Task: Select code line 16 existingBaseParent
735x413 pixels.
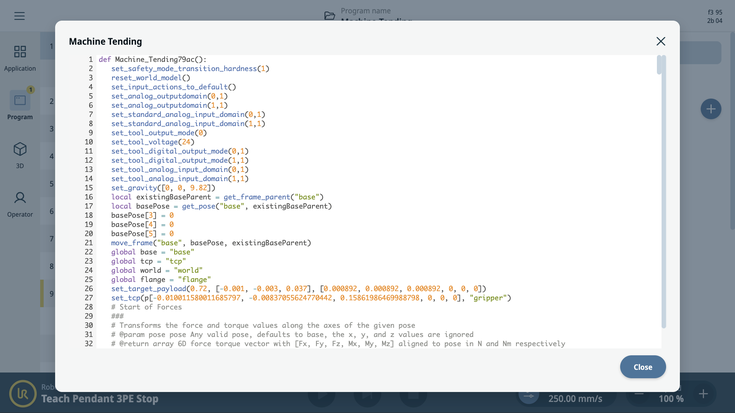Action: [x=218, y=197]
